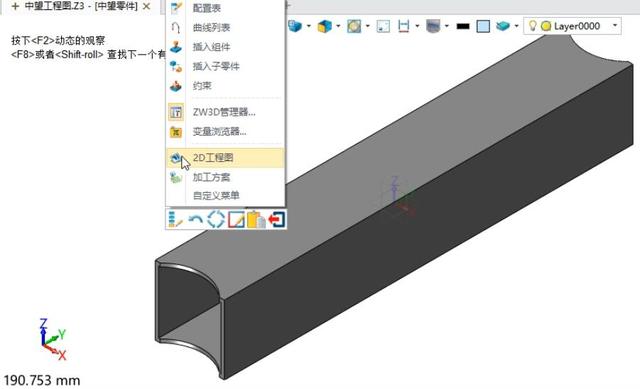The height and width of the screenshot is (389, 640).
Task: Click the 按下<F2>动态的观察 hint text
Action: [x=58, y=40]
